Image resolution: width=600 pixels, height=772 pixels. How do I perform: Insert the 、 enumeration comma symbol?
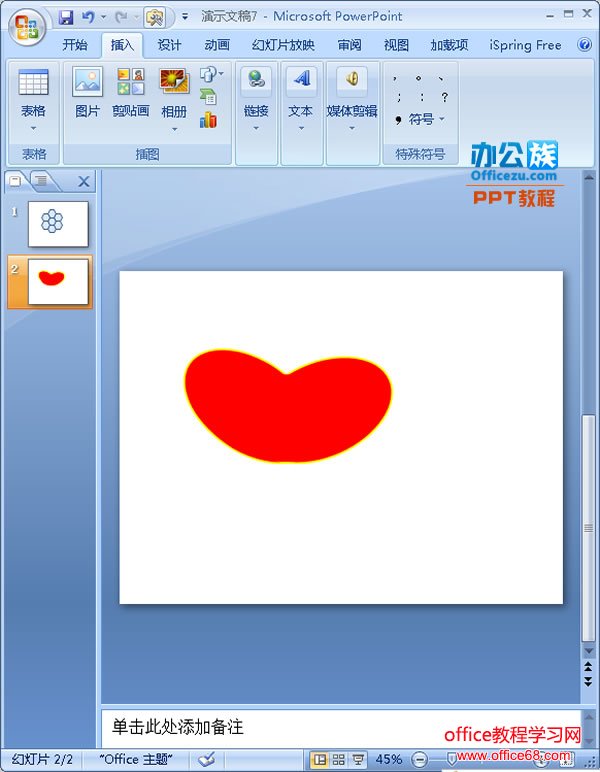[442, 78]
